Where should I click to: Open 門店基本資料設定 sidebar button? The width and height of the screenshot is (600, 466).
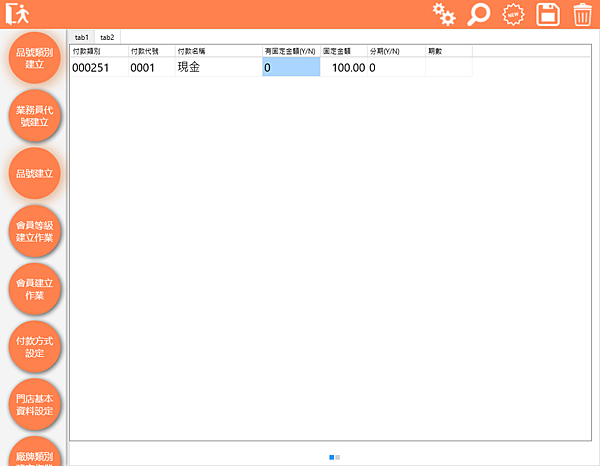[34, 404]
